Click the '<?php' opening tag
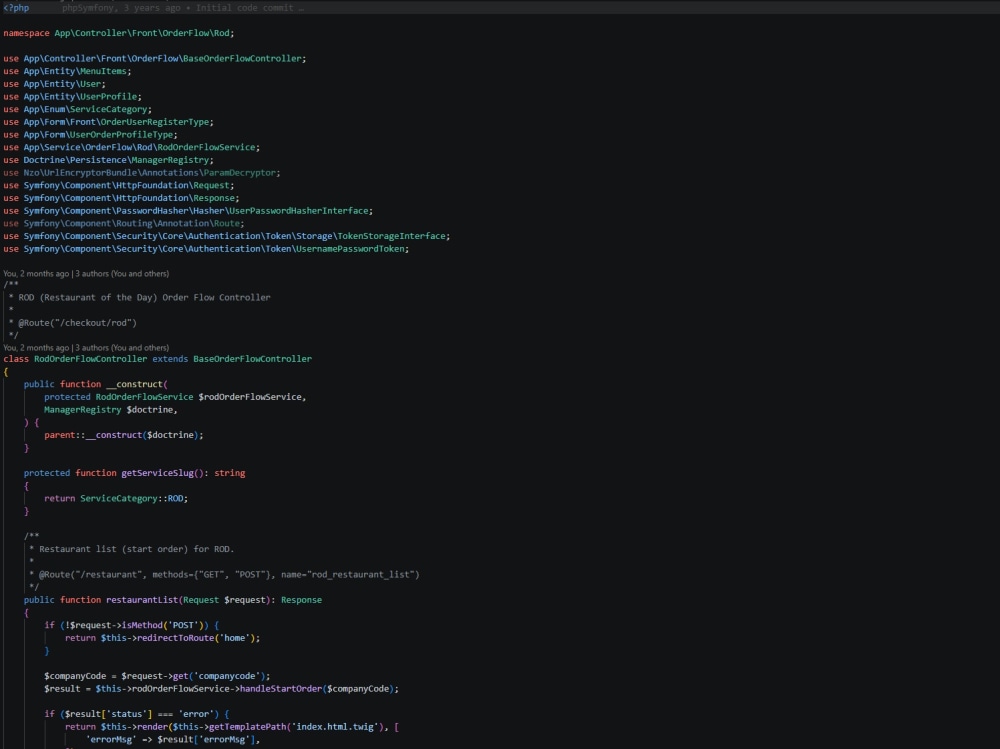This screenshot has height=749, width=1000. (16, 8)
